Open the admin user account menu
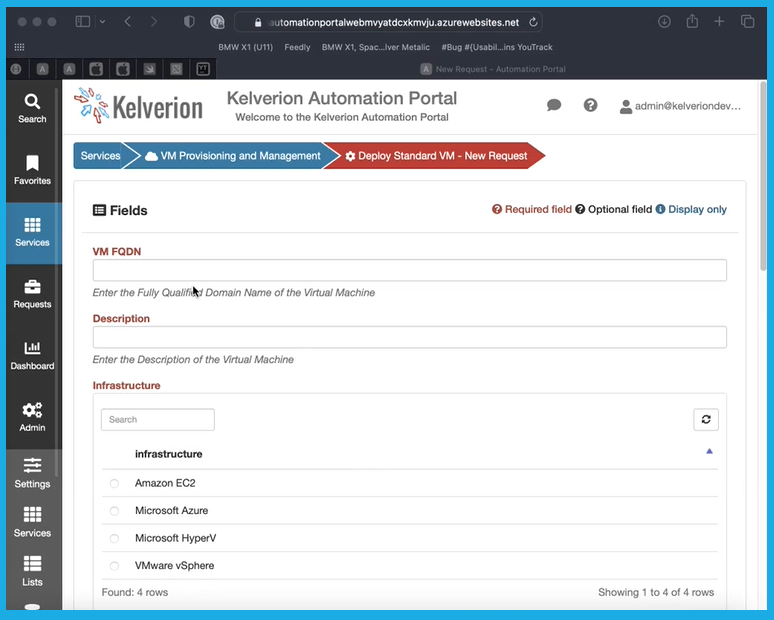Image resolution: width=774 pixels, height=620 pixels. click(x=680, y=106)
